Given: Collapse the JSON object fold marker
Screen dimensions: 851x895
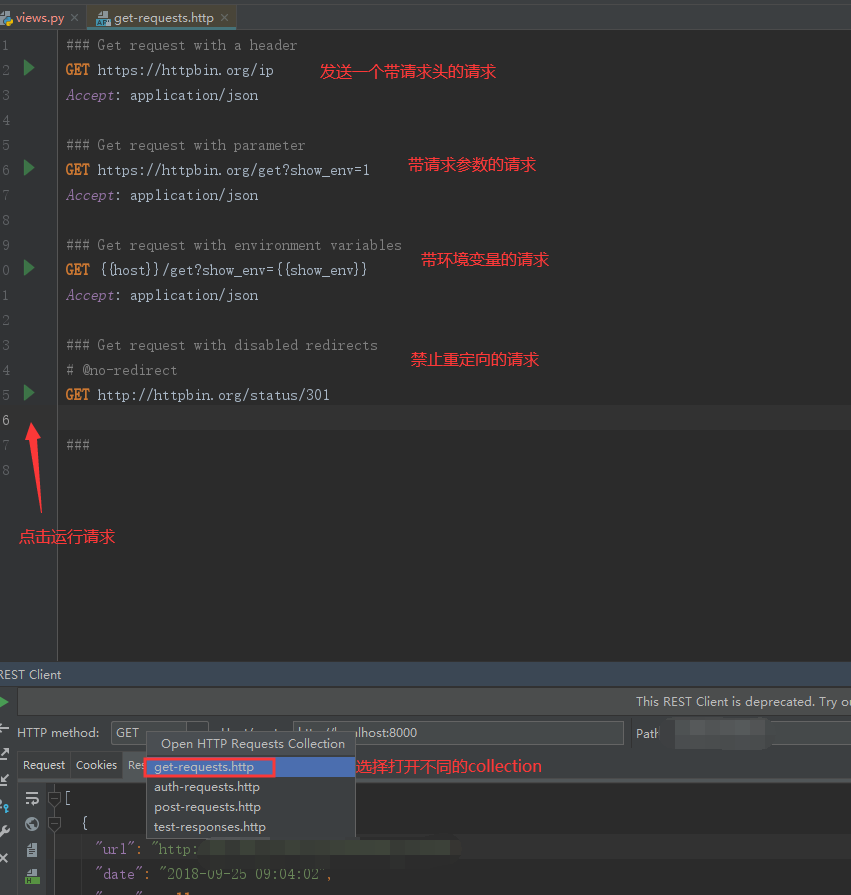Looking at the screenshot, I should [55, 823].
